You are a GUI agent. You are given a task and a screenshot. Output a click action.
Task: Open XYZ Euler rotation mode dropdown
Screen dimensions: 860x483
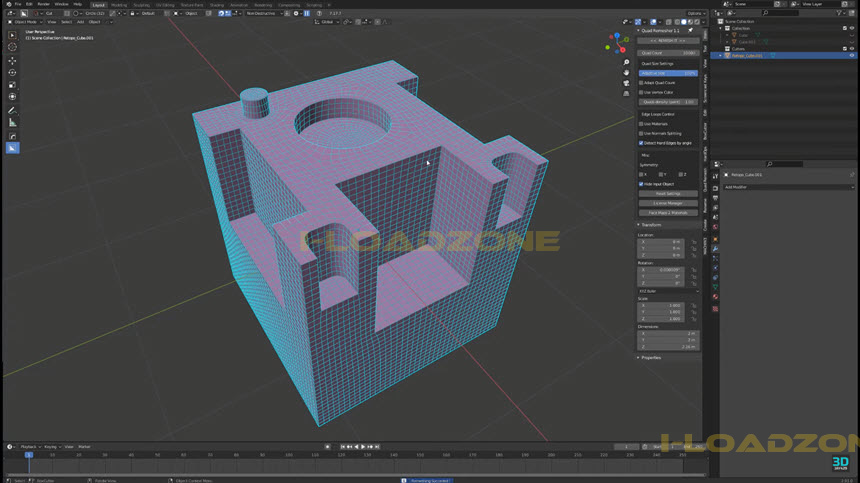point(669,291)
